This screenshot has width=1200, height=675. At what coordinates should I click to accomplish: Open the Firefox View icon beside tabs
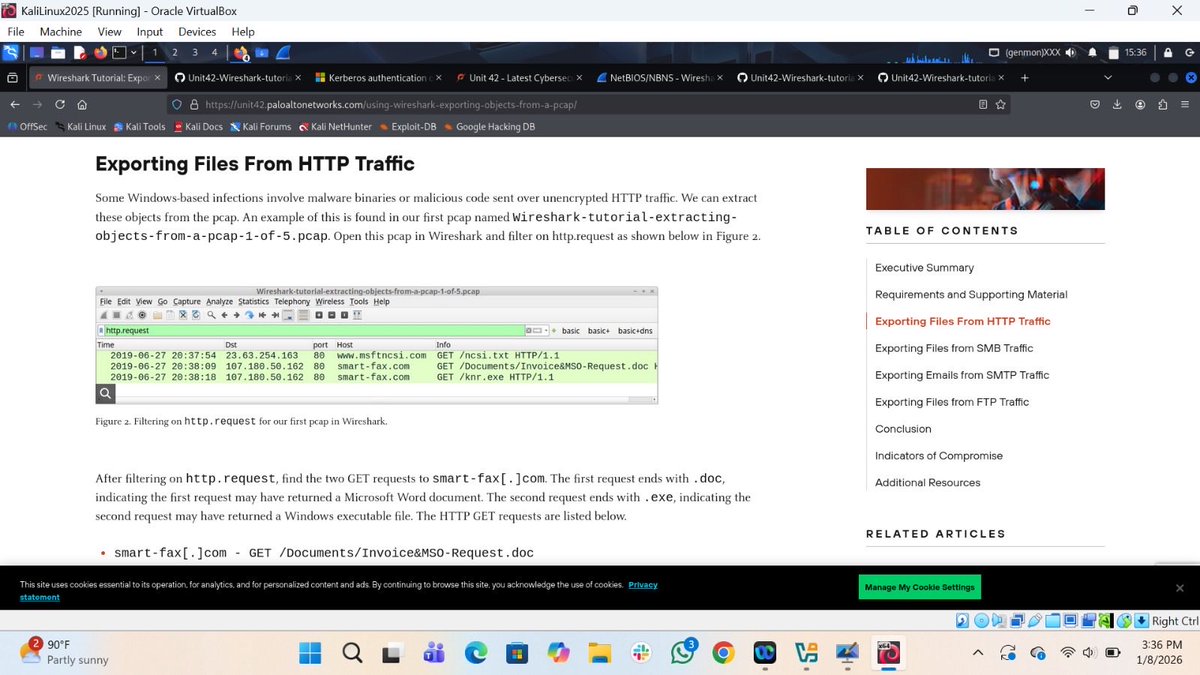click(12, 78)
